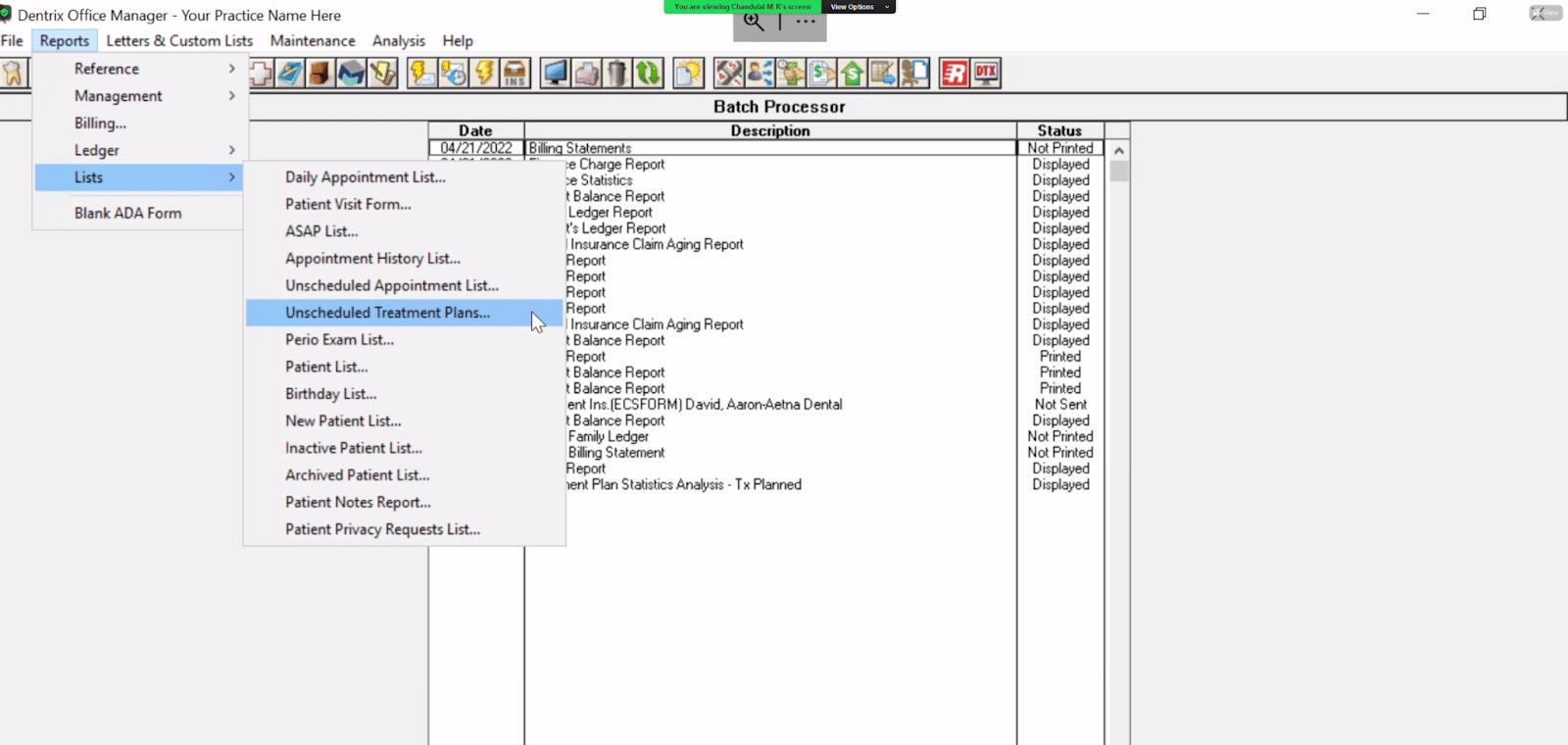Click the green house dollar icon
This screenshot has height=745, width=1568.
(x=852, y=74)
